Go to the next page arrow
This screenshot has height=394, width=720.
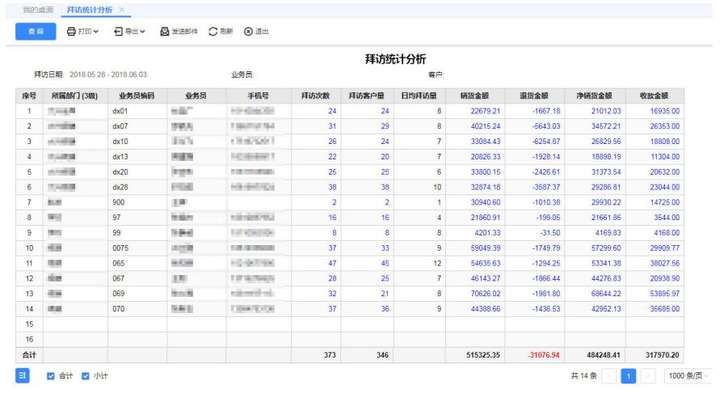647,376
